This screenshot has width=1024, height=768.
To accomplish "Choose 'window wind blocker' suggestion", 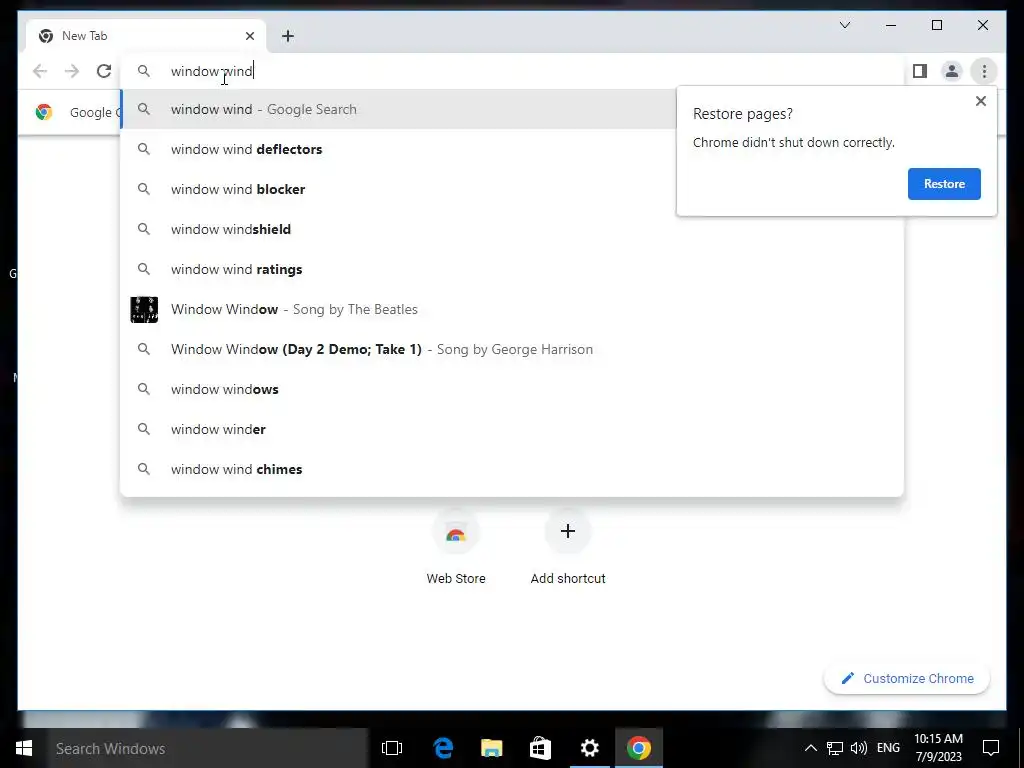I will [399, 189].
